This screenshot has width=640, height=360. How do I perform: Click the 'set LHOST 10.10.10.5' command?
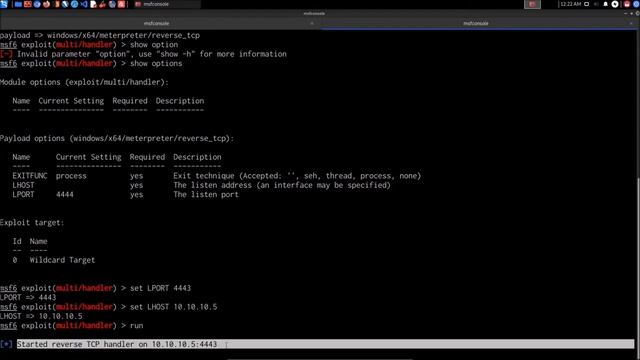[173, 307]
